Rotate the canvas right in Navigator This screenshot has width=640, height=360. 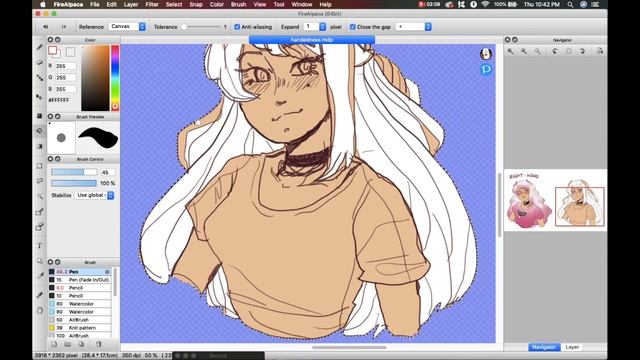pyautogui.click(x=582, y=51)
